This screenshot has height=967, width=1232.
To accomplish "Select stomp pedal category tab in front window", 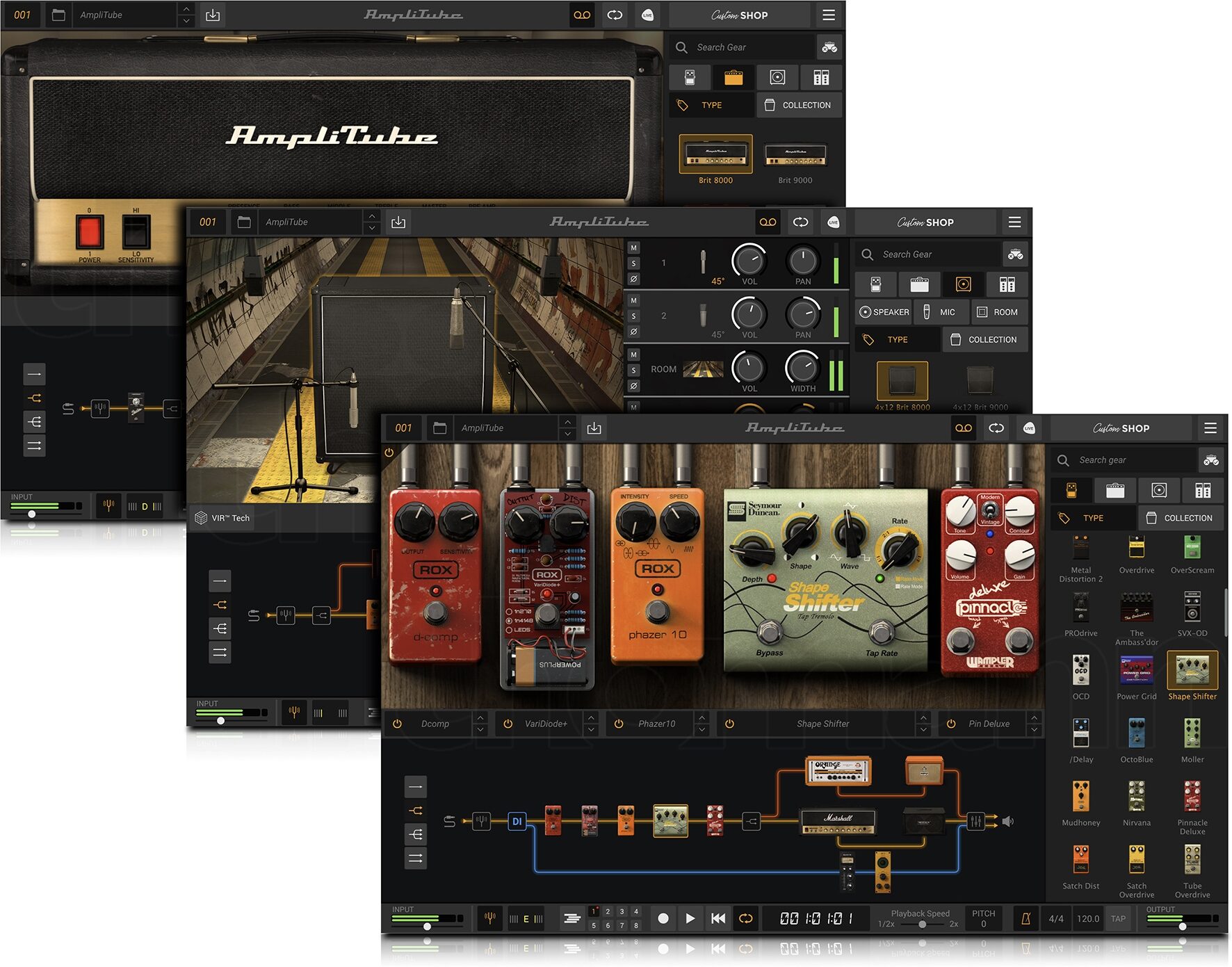I will pos(1071,490).
